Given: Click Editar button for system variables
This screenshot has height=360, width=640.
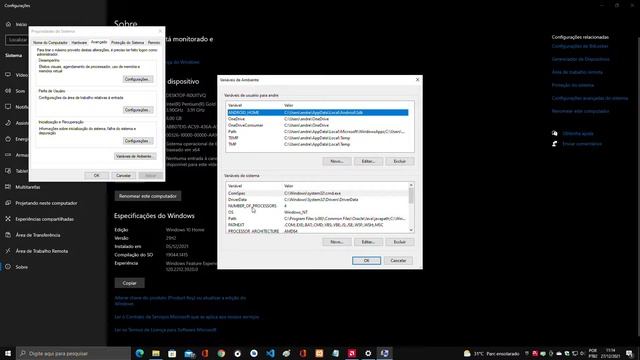Looking at the screenshot, I should coord(368,242).
